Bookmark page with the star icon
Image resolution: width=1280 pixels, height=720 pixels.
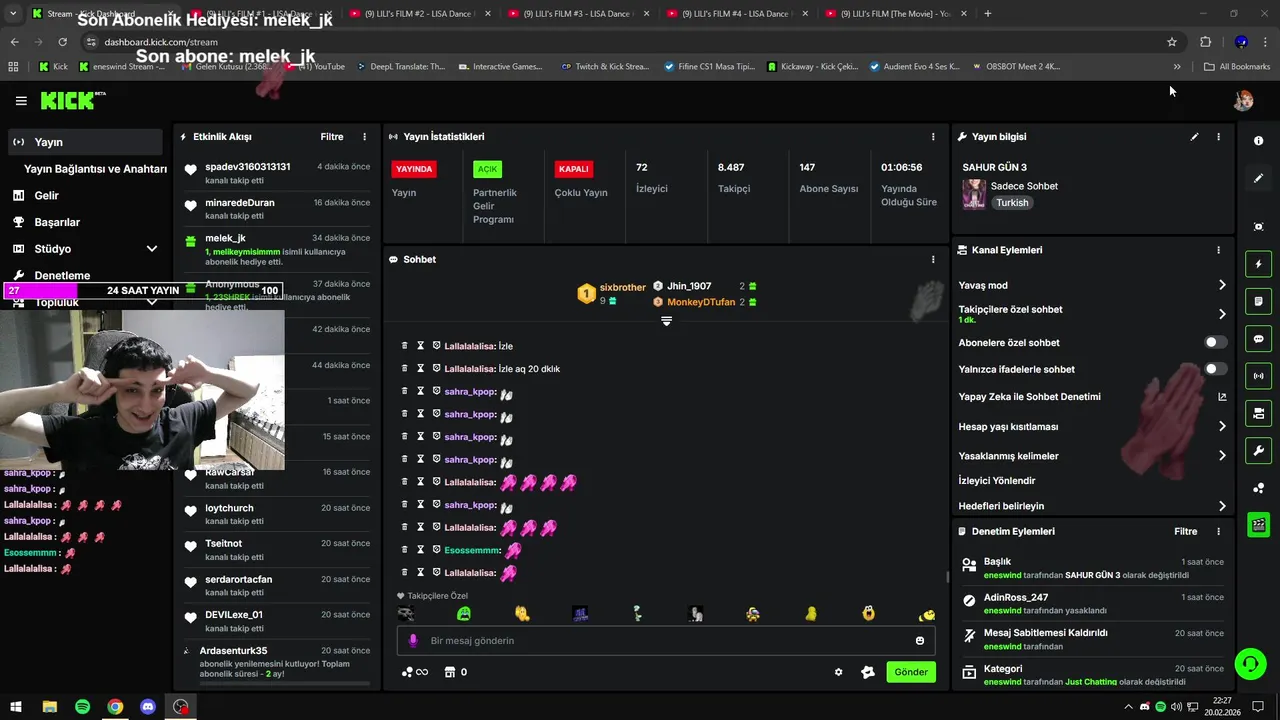pyautogui.click(x=1172, y=42)
